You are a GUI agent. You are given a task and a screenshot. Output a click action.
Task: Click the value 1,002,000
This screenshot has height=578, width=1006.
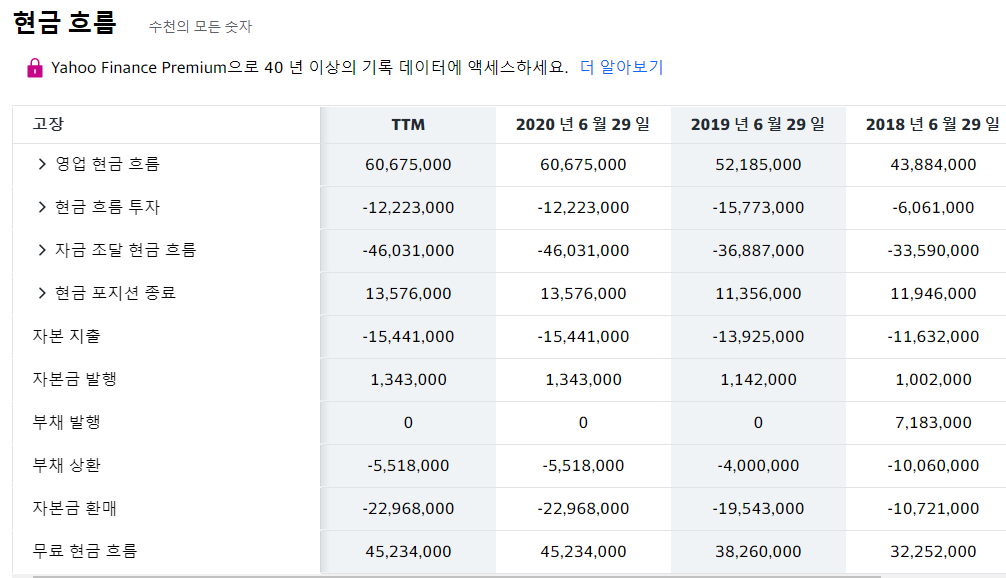coord(933,380)
